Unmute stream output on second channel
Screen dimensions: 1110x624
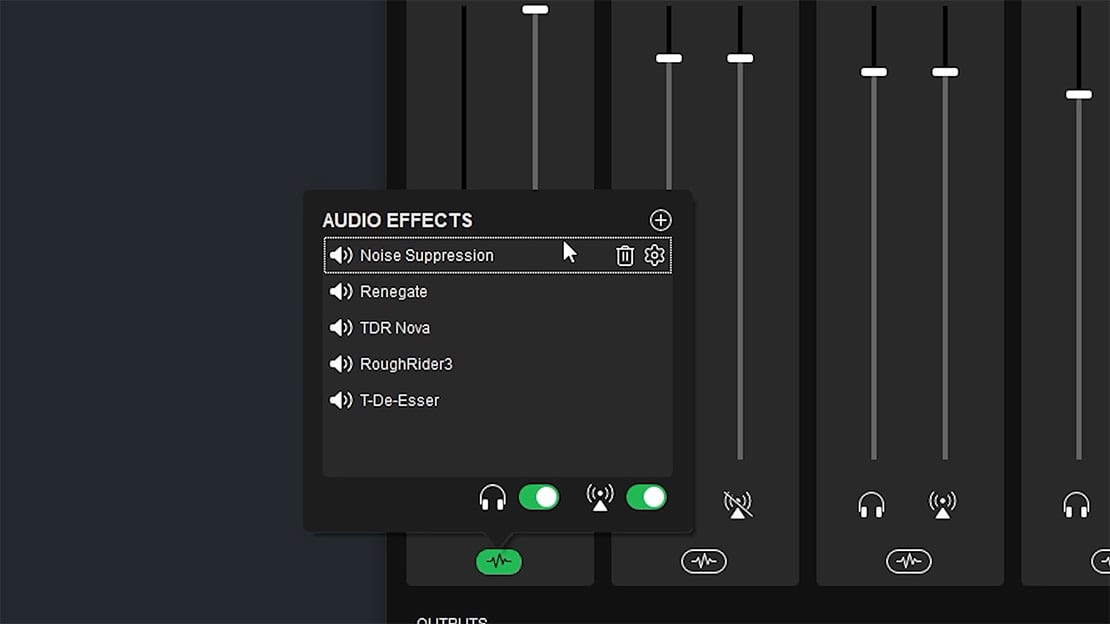click(738, 504)
